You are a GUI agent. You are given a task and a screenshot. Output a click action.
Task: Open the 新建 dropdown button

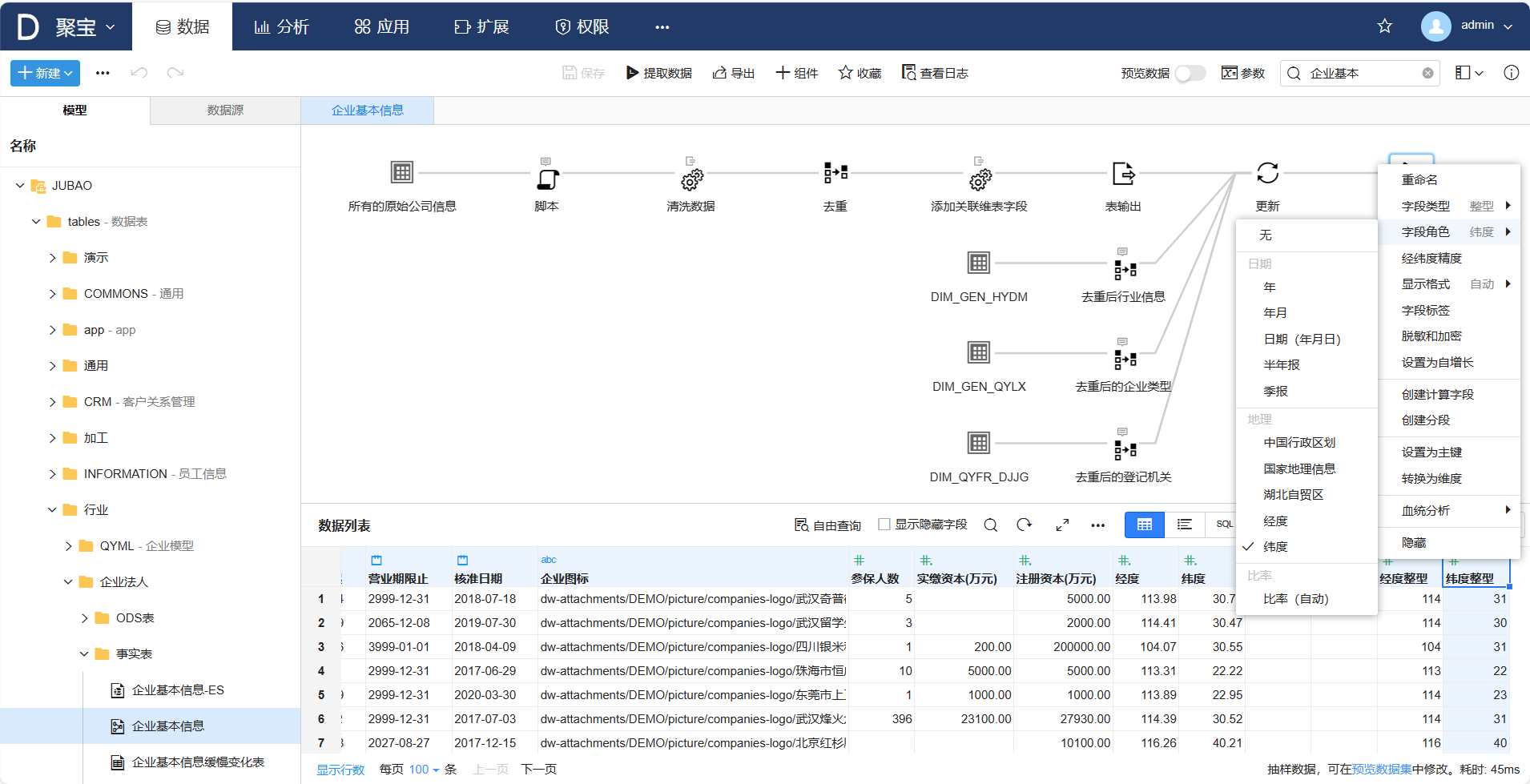click(45, 73)
